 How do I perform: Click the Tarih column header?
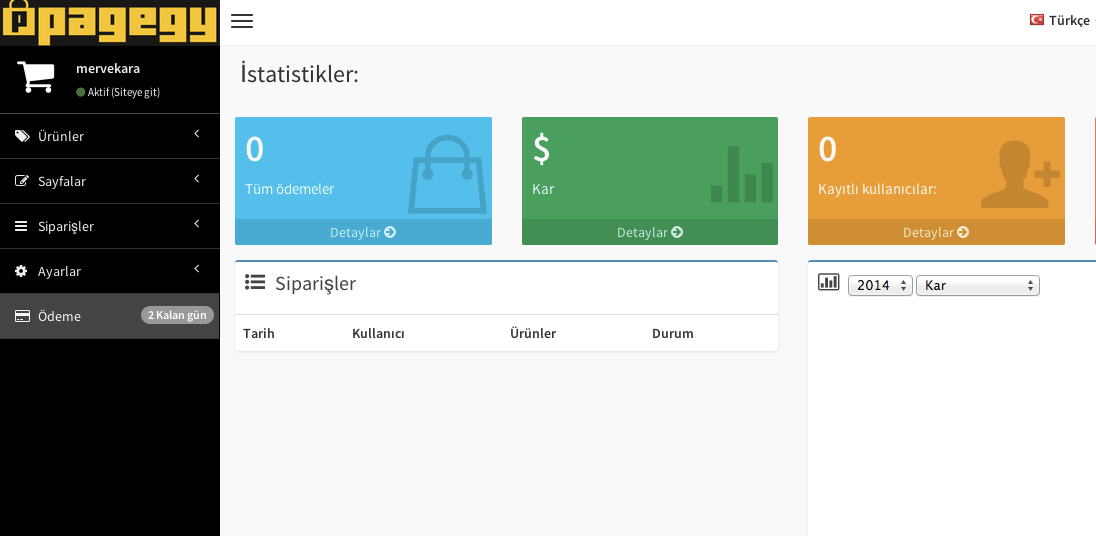[259, 333]
